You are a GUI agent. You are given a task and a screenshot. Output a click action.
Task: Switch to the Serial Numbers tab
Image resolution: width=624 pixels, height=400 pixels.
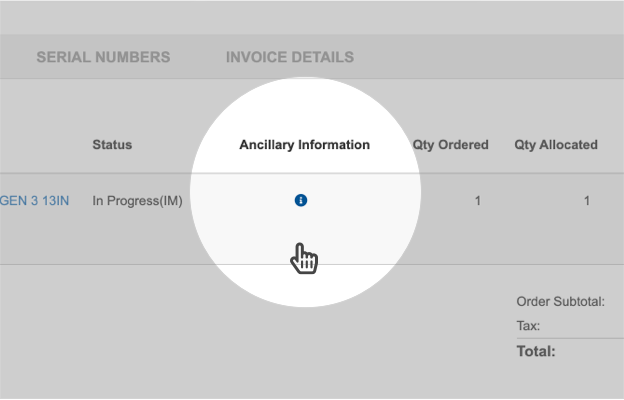pyautogui.click(x=103, y=57)
